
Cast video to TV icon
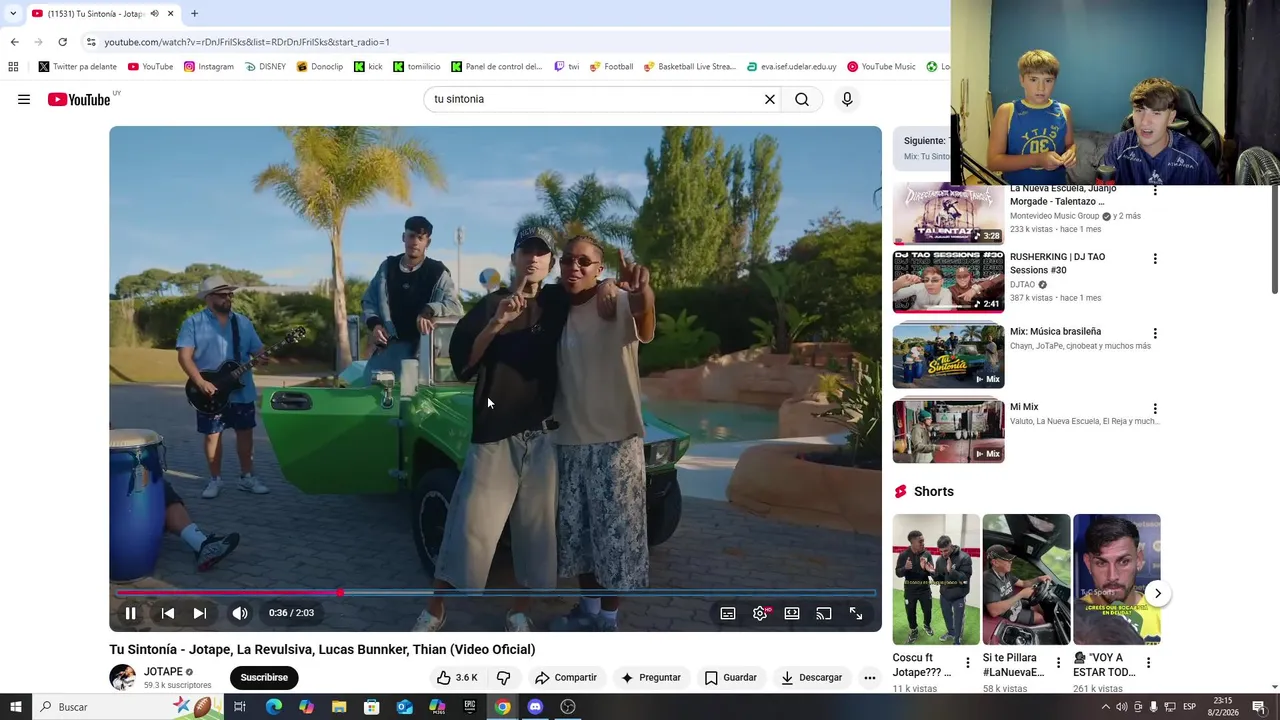(824, 613)
